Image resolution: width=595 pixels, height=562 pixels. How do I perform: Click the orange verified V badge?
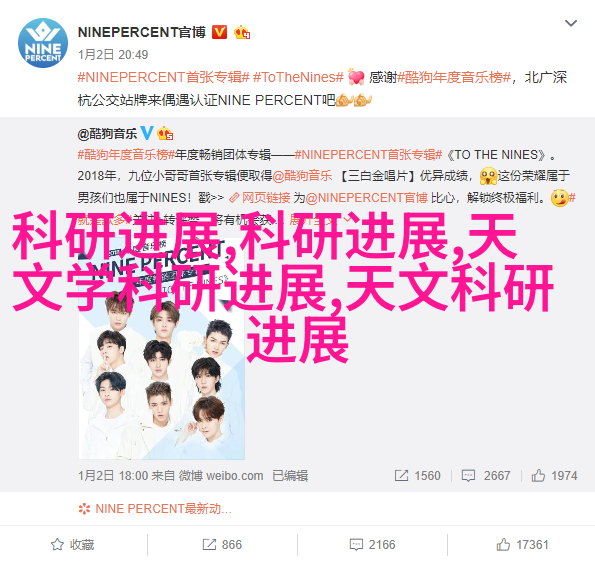(219, 32)
